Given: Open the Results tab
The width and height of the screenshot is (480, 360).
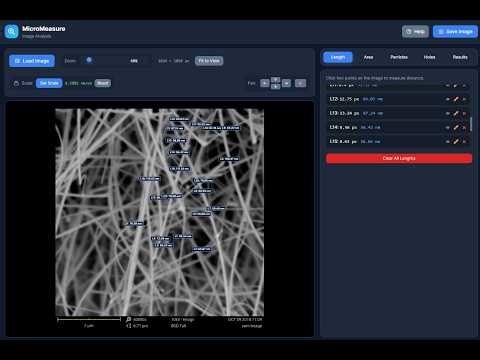Looking at the screenshot, I should [460, 57].
